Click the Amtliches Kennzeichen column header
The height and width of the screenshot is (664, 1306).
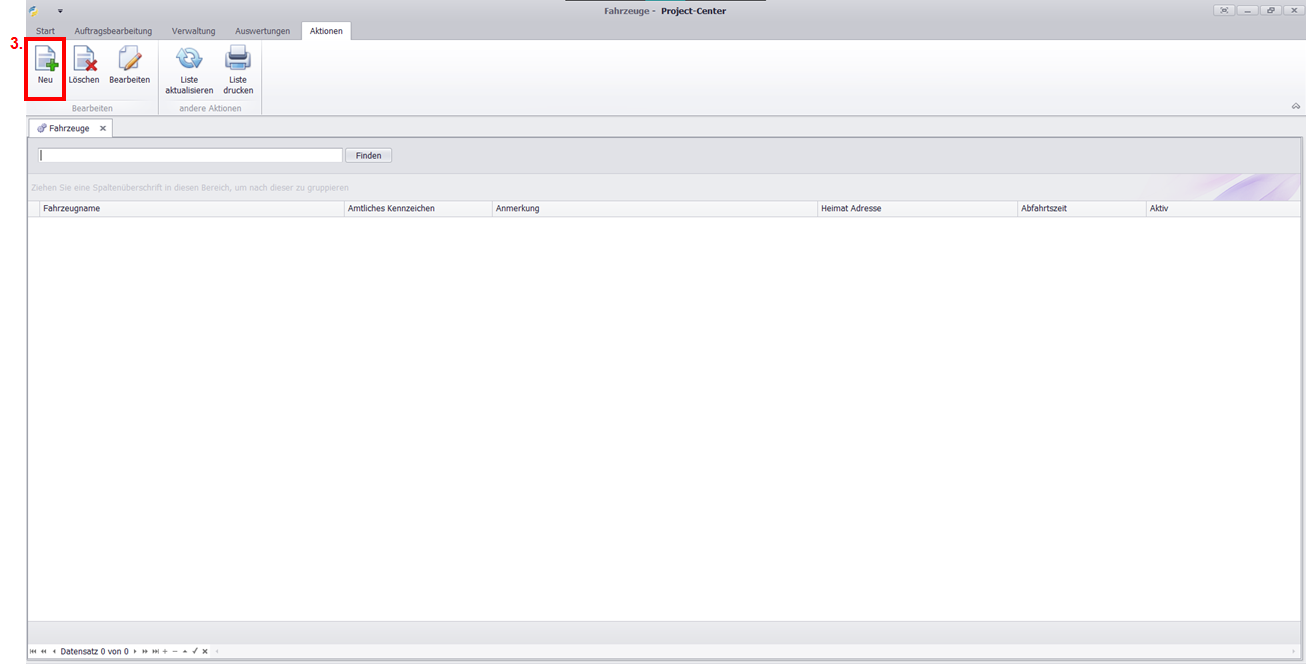[x=417, y=209]
